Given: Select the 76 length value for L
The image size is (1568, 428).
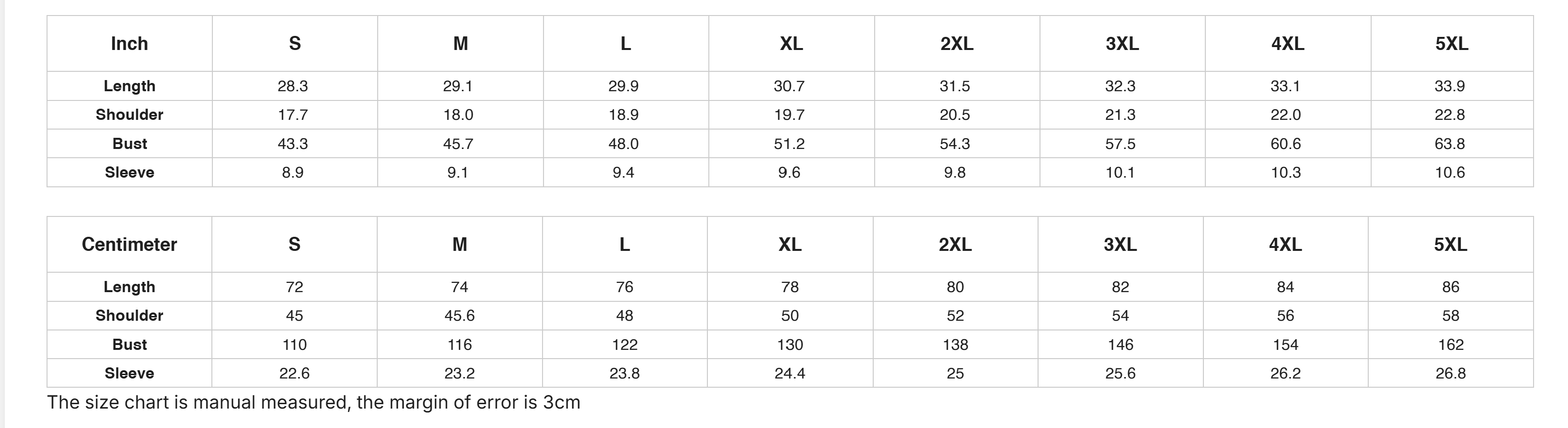Looking at the screenshot, I should (624, 287).
